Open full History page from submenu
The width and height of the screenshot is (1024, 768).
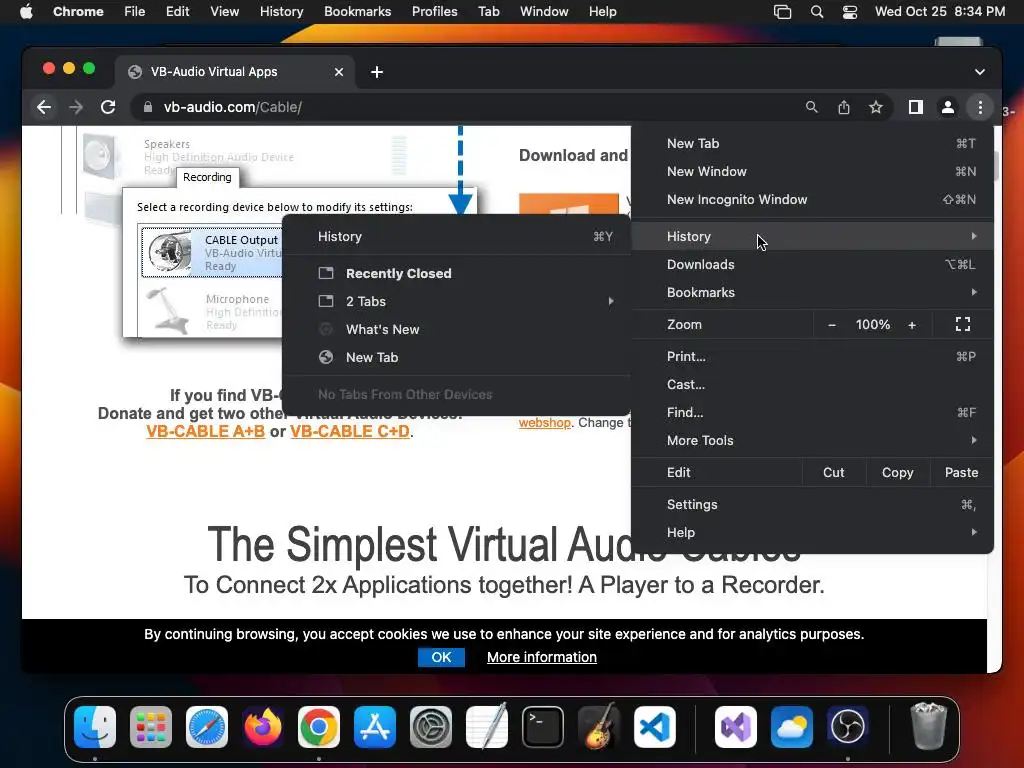(x=456, y=236)
